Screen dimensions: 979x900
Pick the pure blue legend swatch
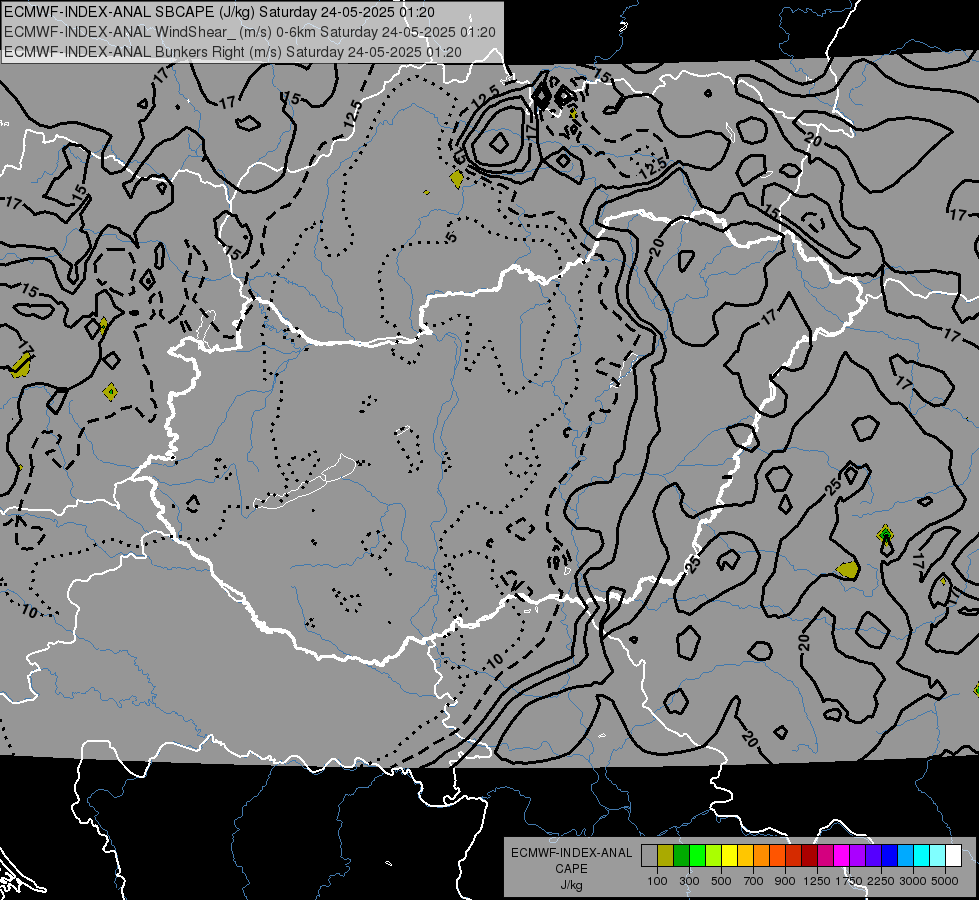click(889, 856)
